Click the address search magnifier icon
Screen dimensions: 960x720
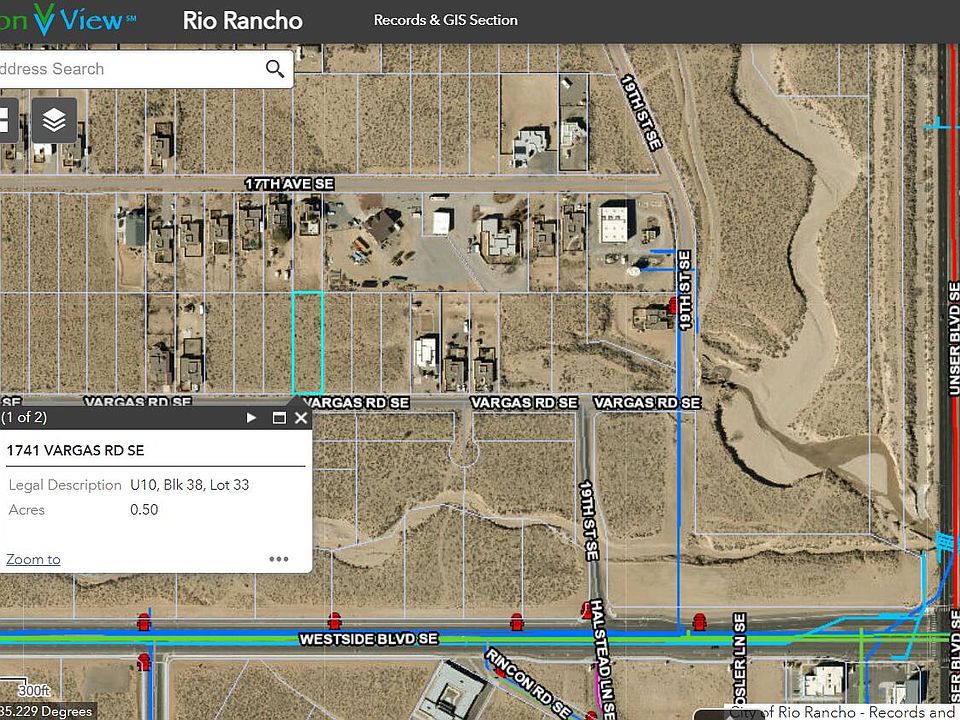(x=275, y=69)
